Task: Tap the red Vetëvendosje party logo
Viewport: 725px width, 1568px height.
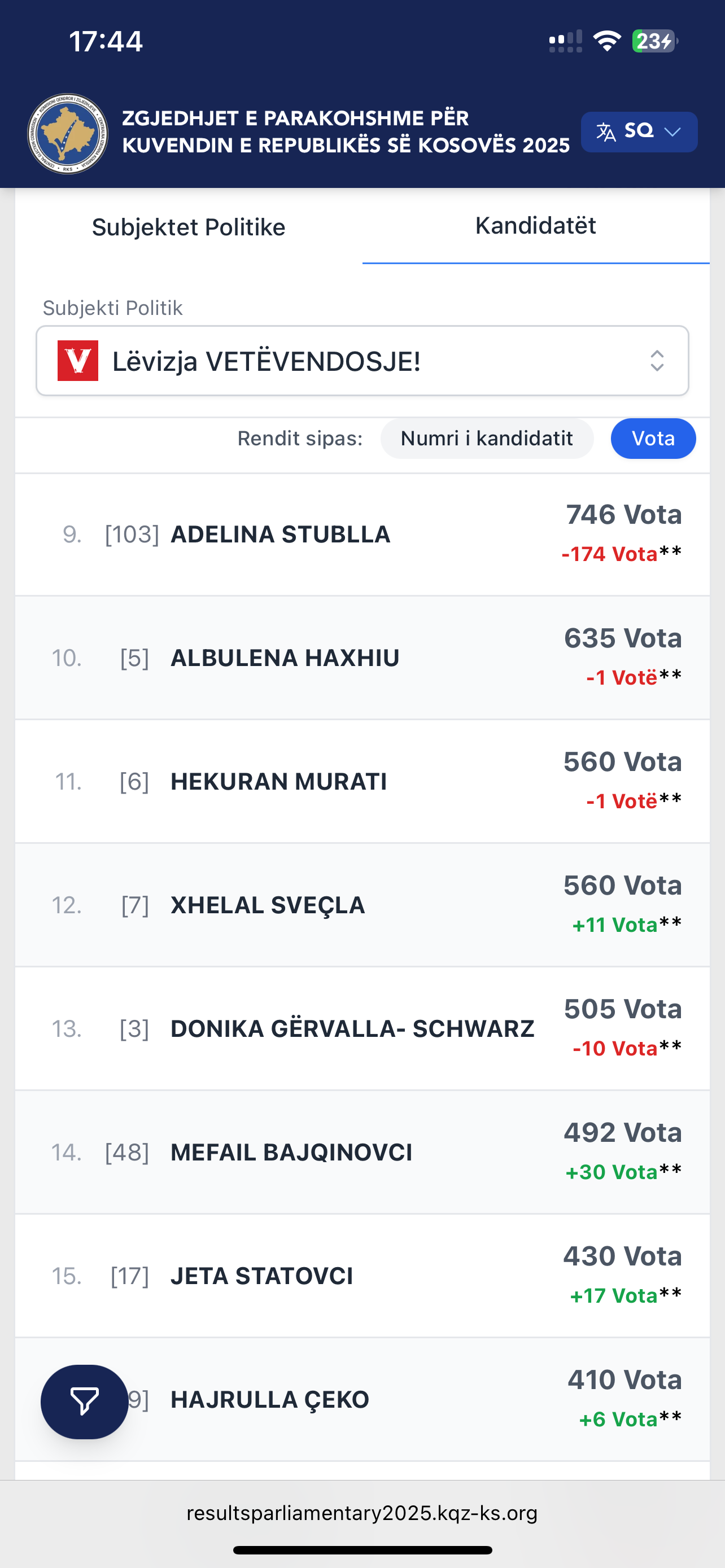Action: [x=78, y=360]
